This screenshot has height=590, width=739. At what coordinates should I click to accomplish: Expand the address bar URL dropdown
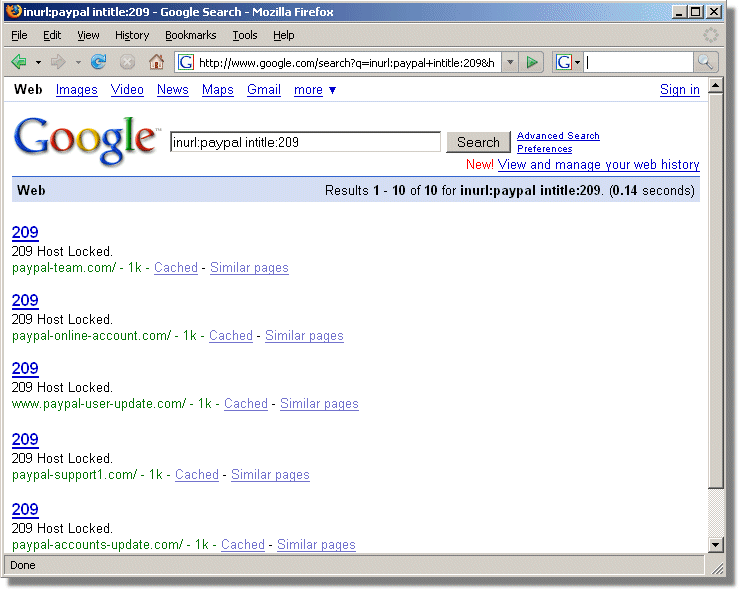point(510,62)
